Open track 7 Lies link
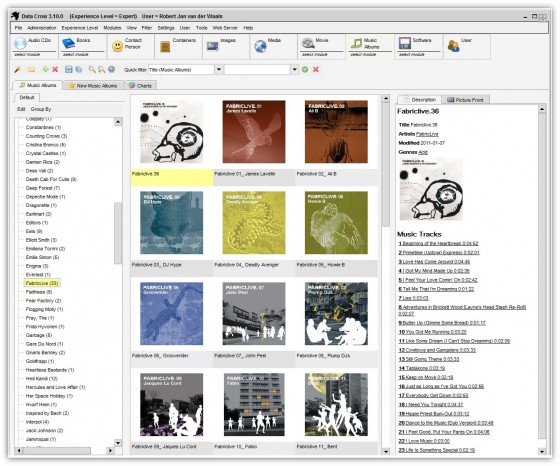The image size is (560, 466). point(413,298)
